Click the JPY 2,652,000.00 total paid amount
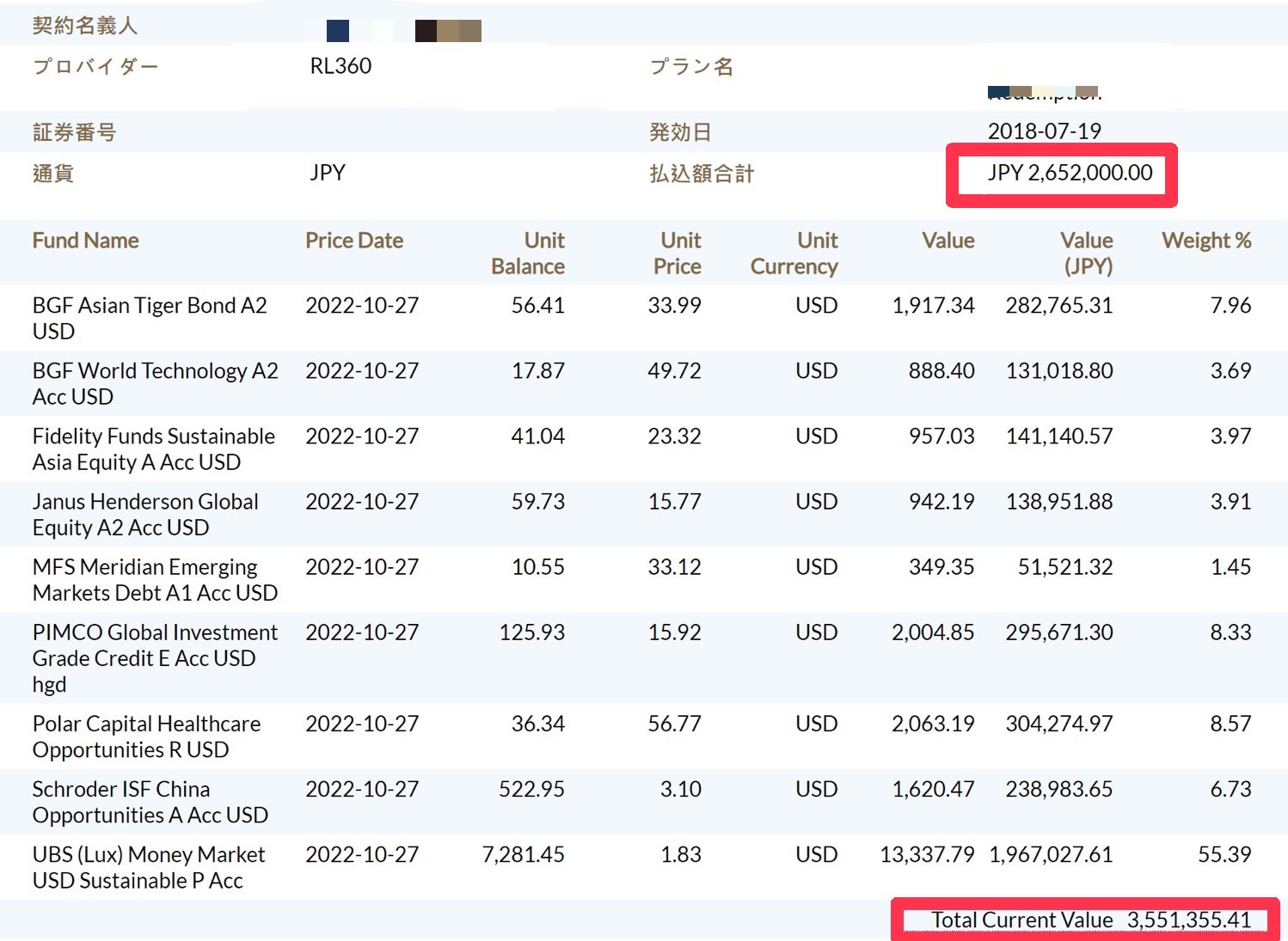The width and height of the screenshot is (1288, 941). pyautogui.click(x=1070, y=173)
